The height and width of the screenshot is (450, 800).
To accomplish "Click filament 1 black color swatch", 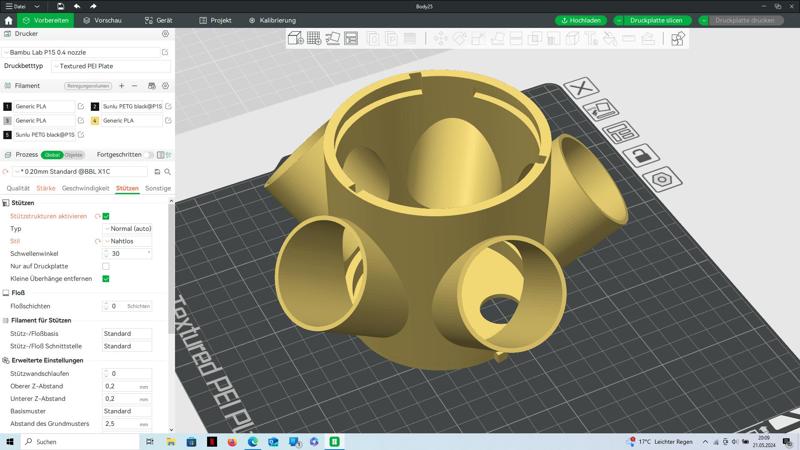I will (7, 106).
